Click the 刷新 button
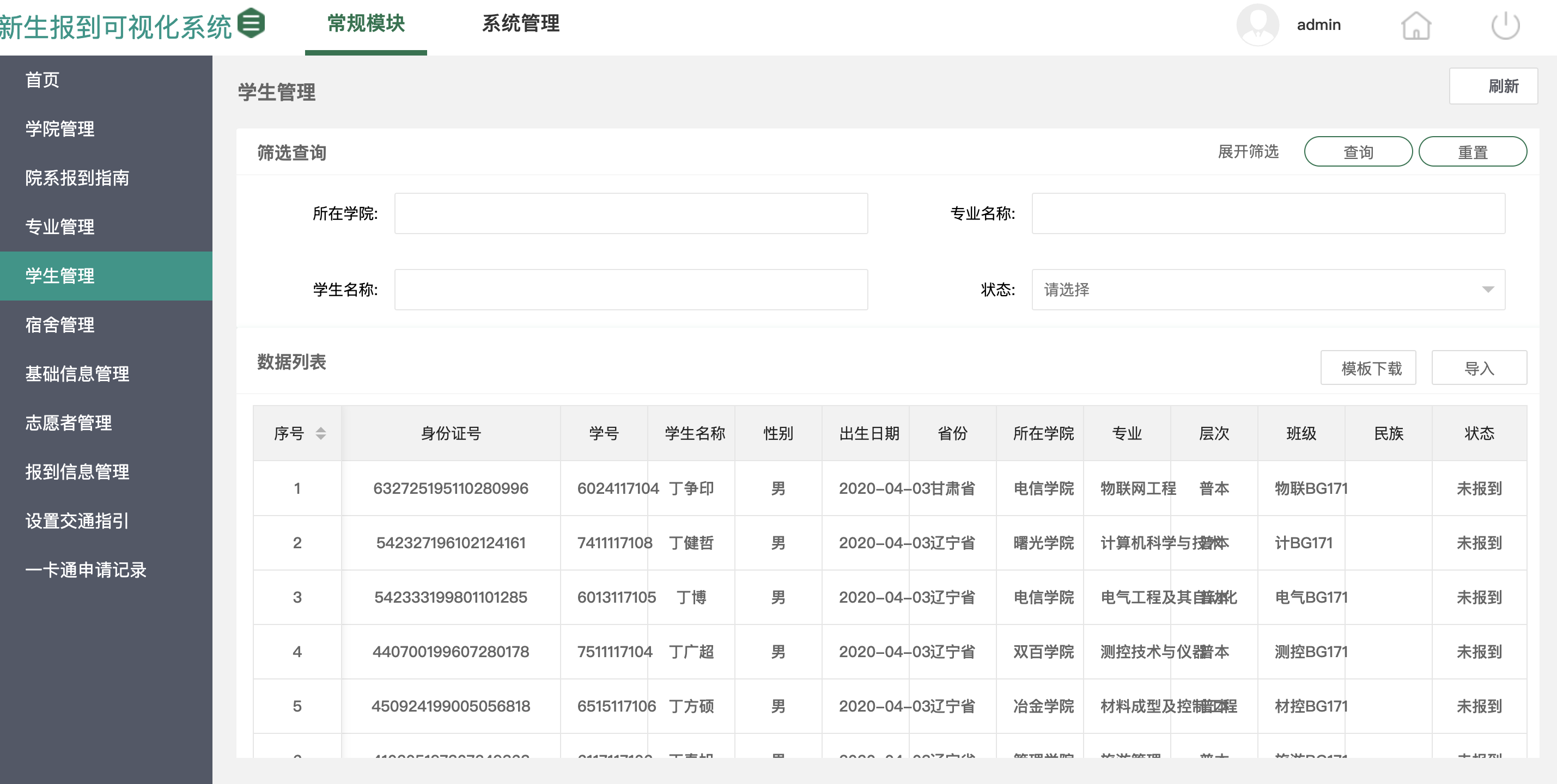 (1493, 87)
